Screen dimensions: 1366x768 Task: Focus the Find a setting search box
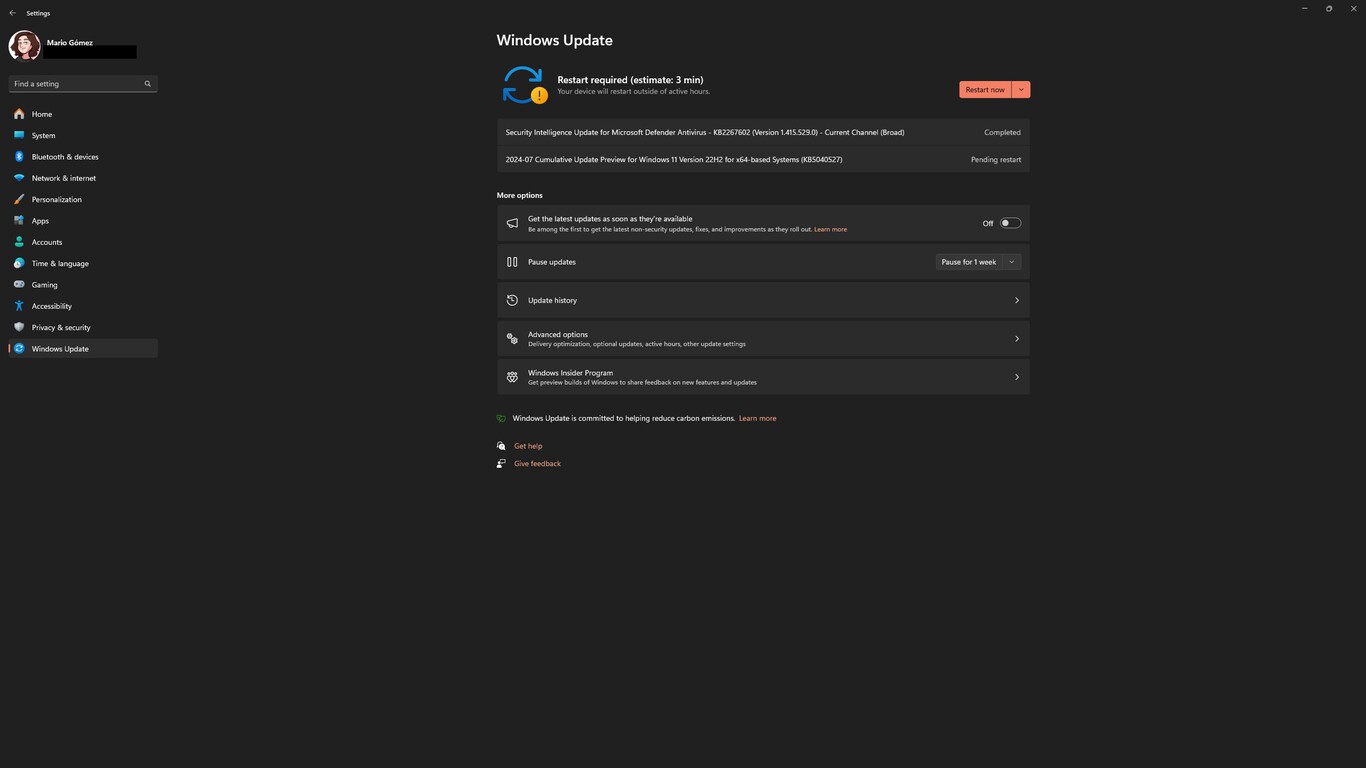click(83, 84)
